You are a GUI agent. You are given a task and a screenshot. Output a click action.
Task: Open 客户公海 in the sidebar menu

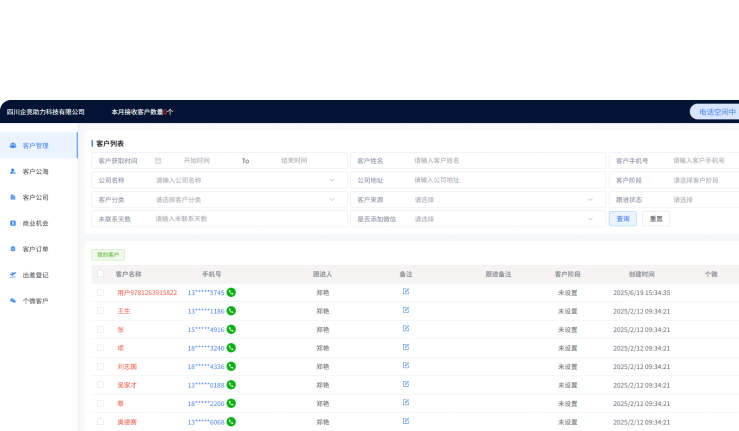(35, 172)
